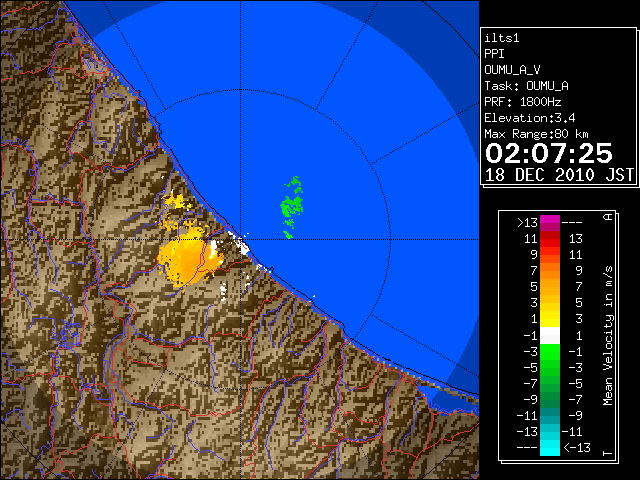
Task: Click the red 11 legend swatch
Action: point(550,239)
